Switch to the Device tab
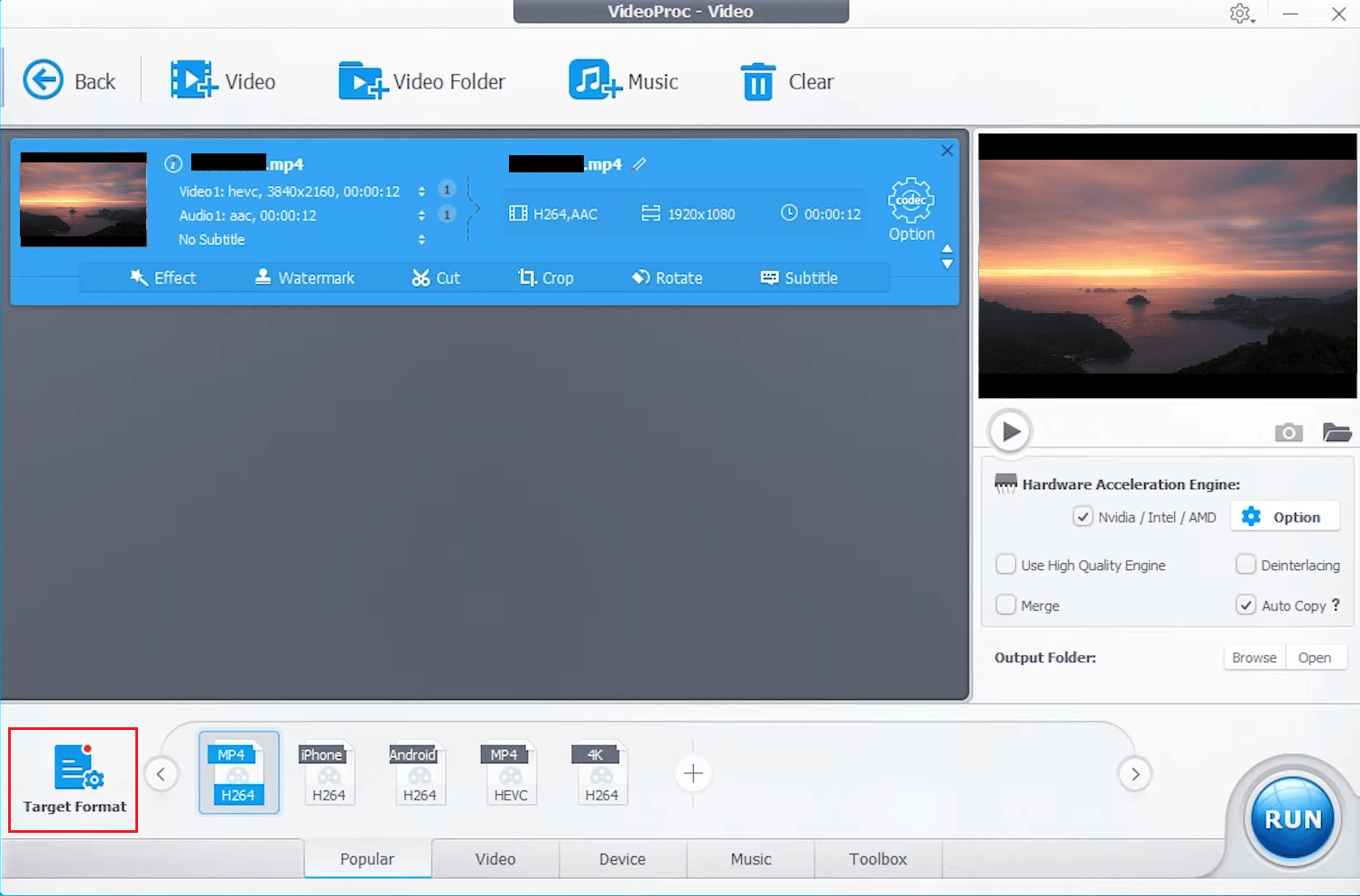Image resolution: width=1360 pixels, height=896 pixels. [623, 859]
